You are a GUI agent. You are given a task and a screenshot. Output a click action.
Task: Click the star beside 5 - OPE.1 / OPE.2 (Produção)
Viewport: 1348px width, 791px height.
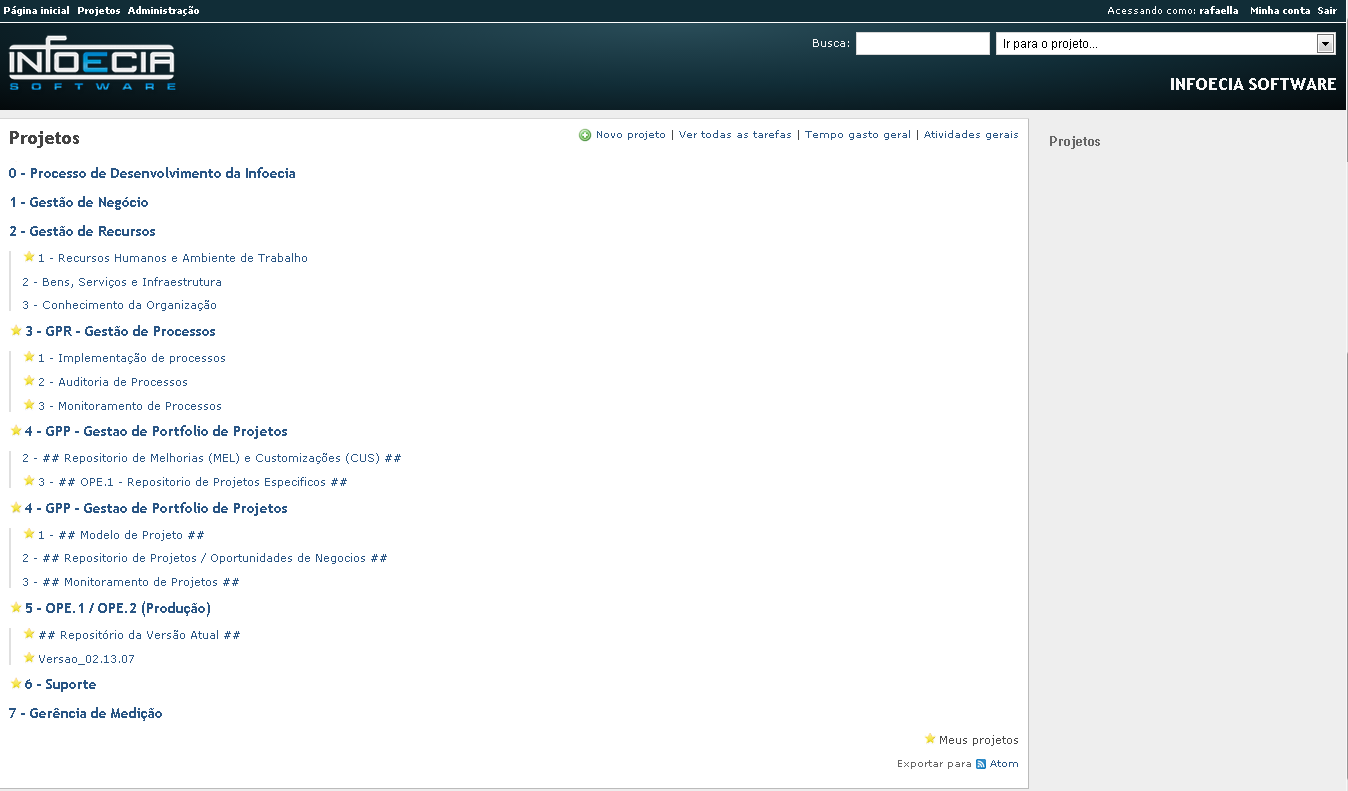[16, 608]
